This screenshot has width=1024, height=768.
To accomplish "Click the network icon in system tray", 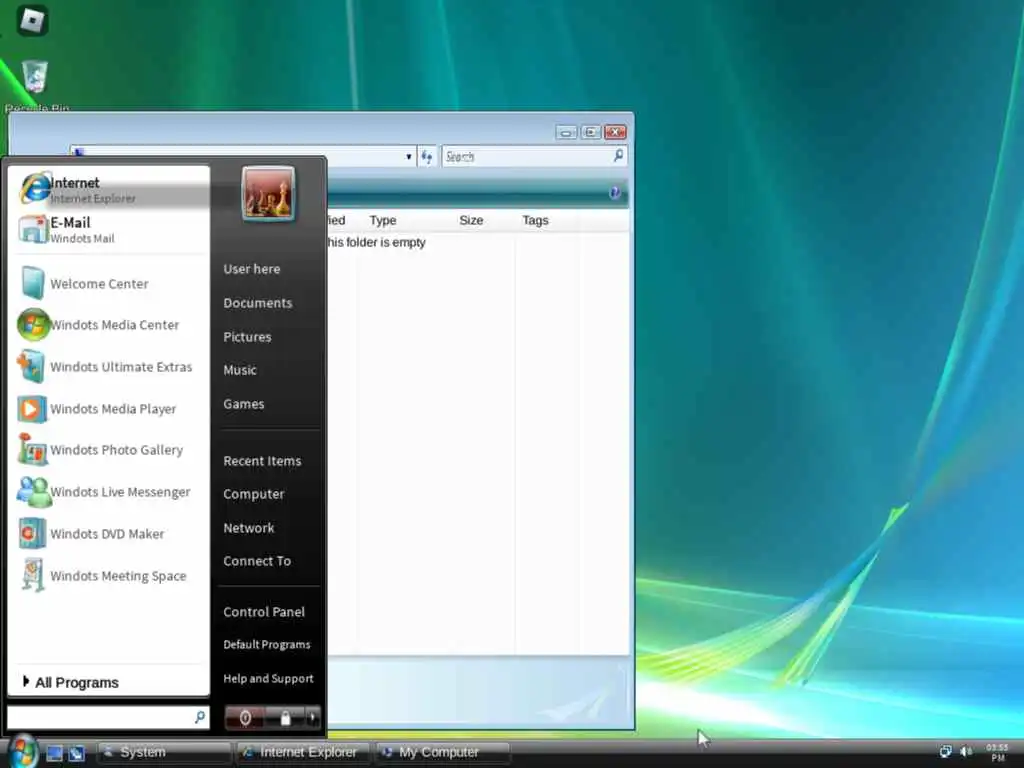I will click(945, 752).
